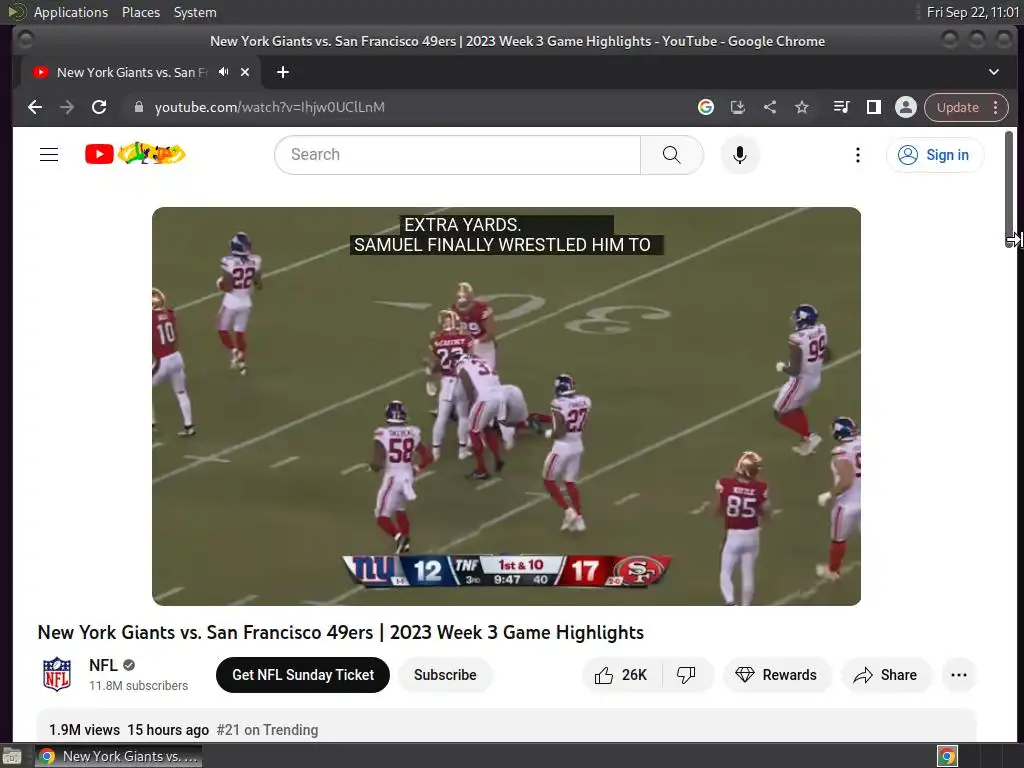This screenshot has width=1024, height=768.
Task: Click the 1.9M views text
Action: [x=84, y=729]
